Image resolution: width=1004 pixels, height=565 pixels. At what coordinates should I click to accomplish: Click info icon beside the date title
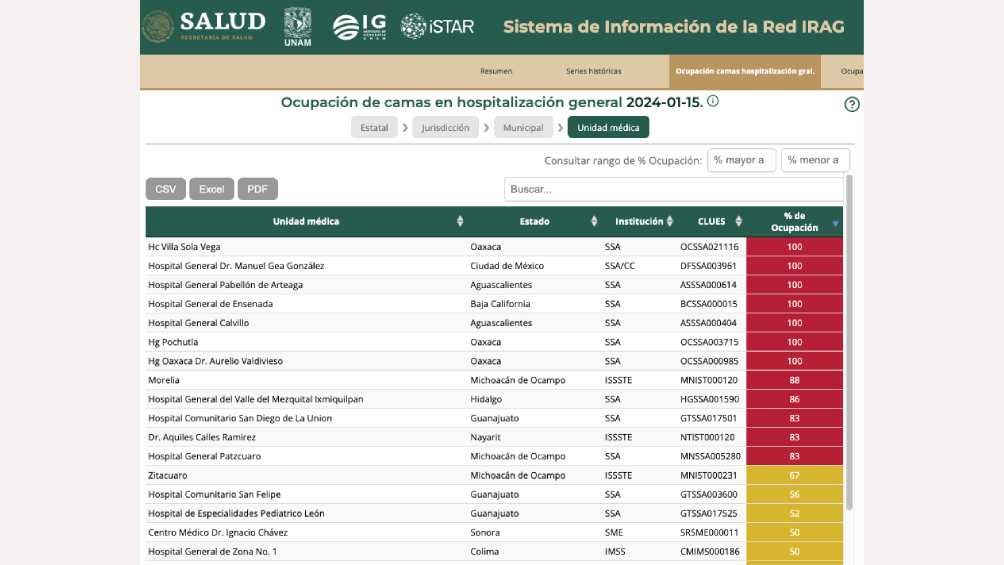coord(713,102)
